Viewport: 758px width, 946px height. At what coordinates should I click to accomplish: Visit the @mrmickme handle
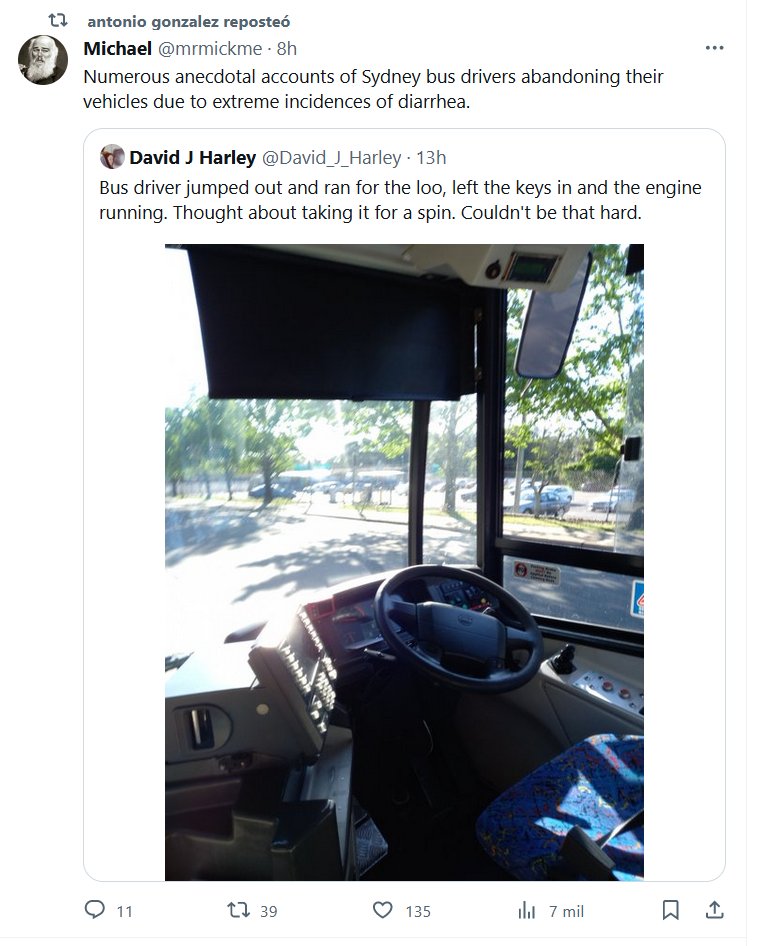pos(210,48)
